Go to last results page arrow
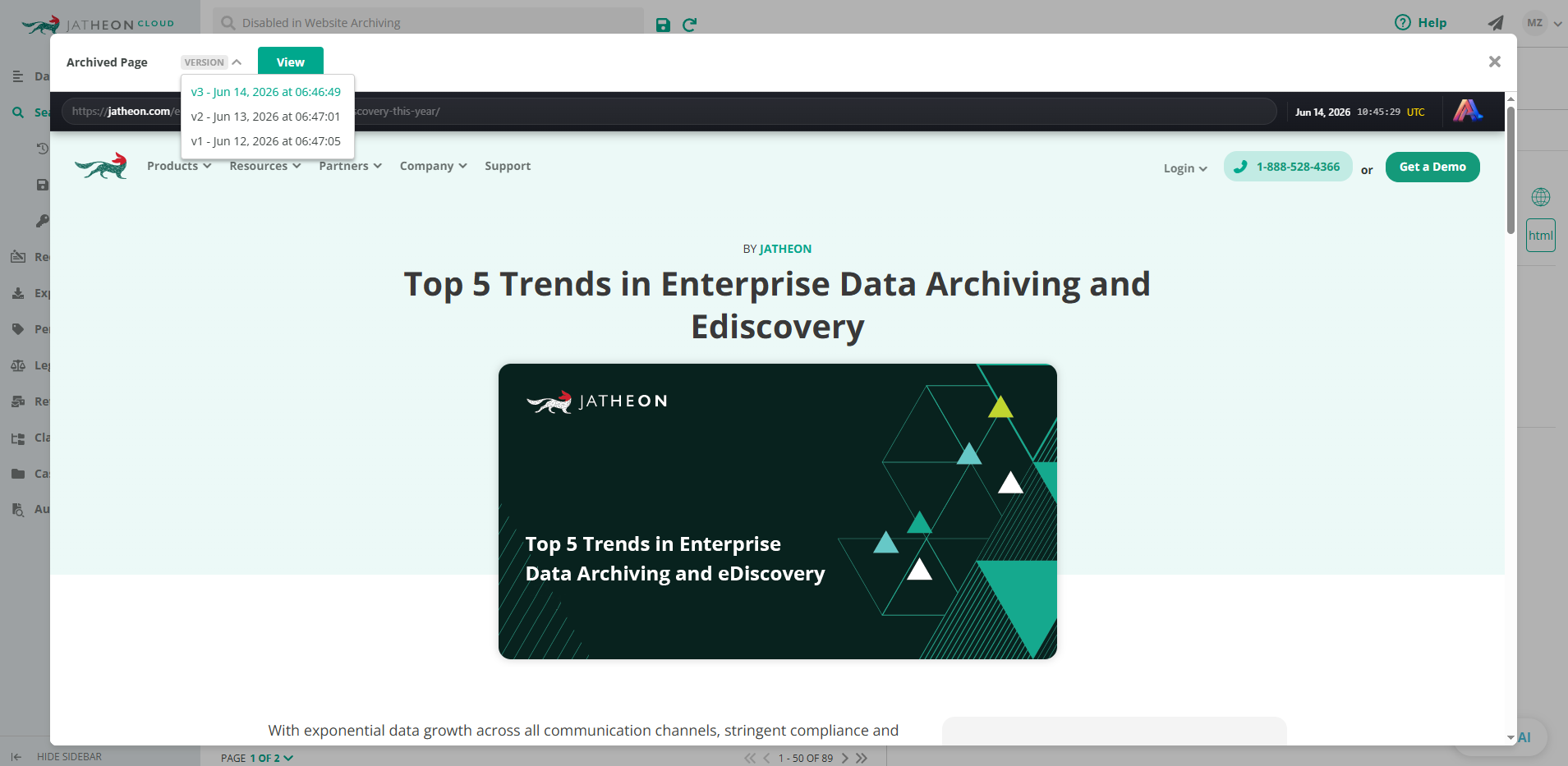 click(861, 758)
